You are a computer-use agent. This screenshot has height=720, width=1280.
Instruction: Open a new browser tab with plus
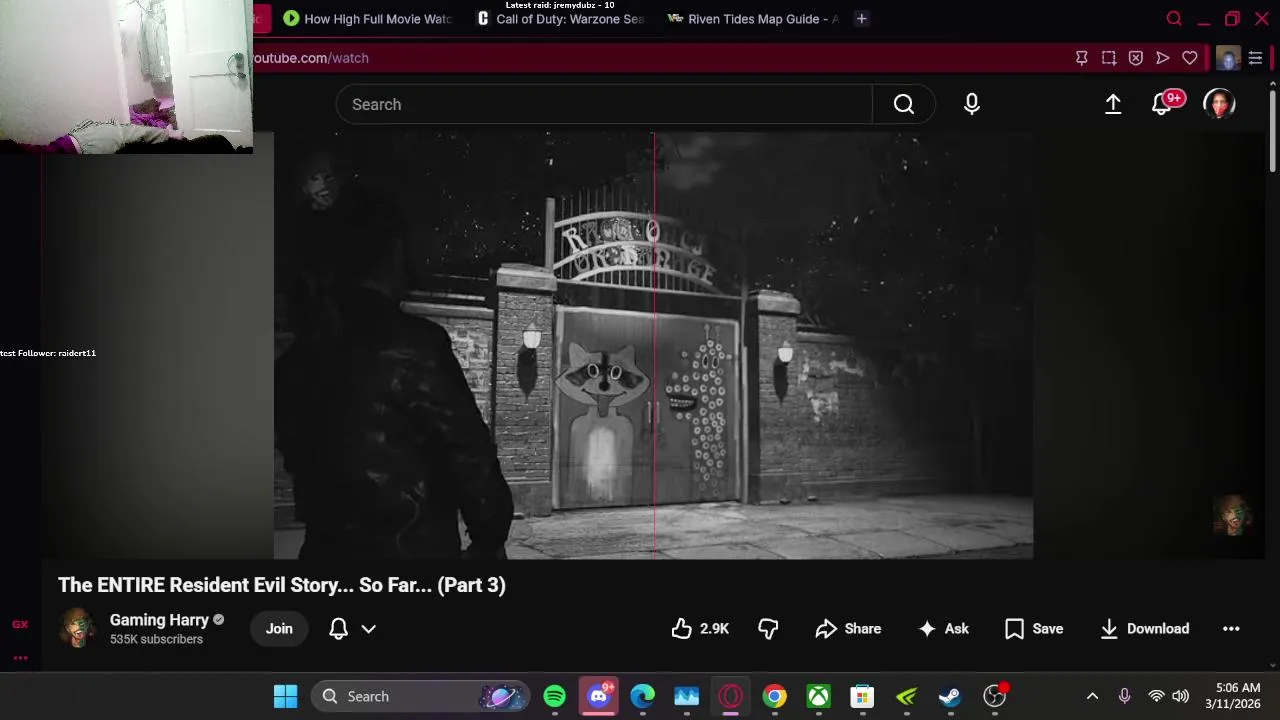click(x=861, y=18)
